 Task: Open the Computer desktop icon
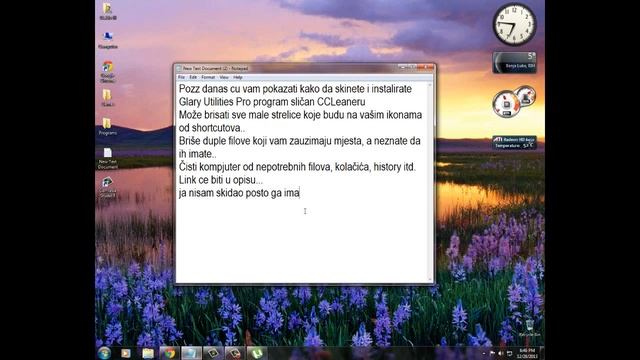[108, 40]
